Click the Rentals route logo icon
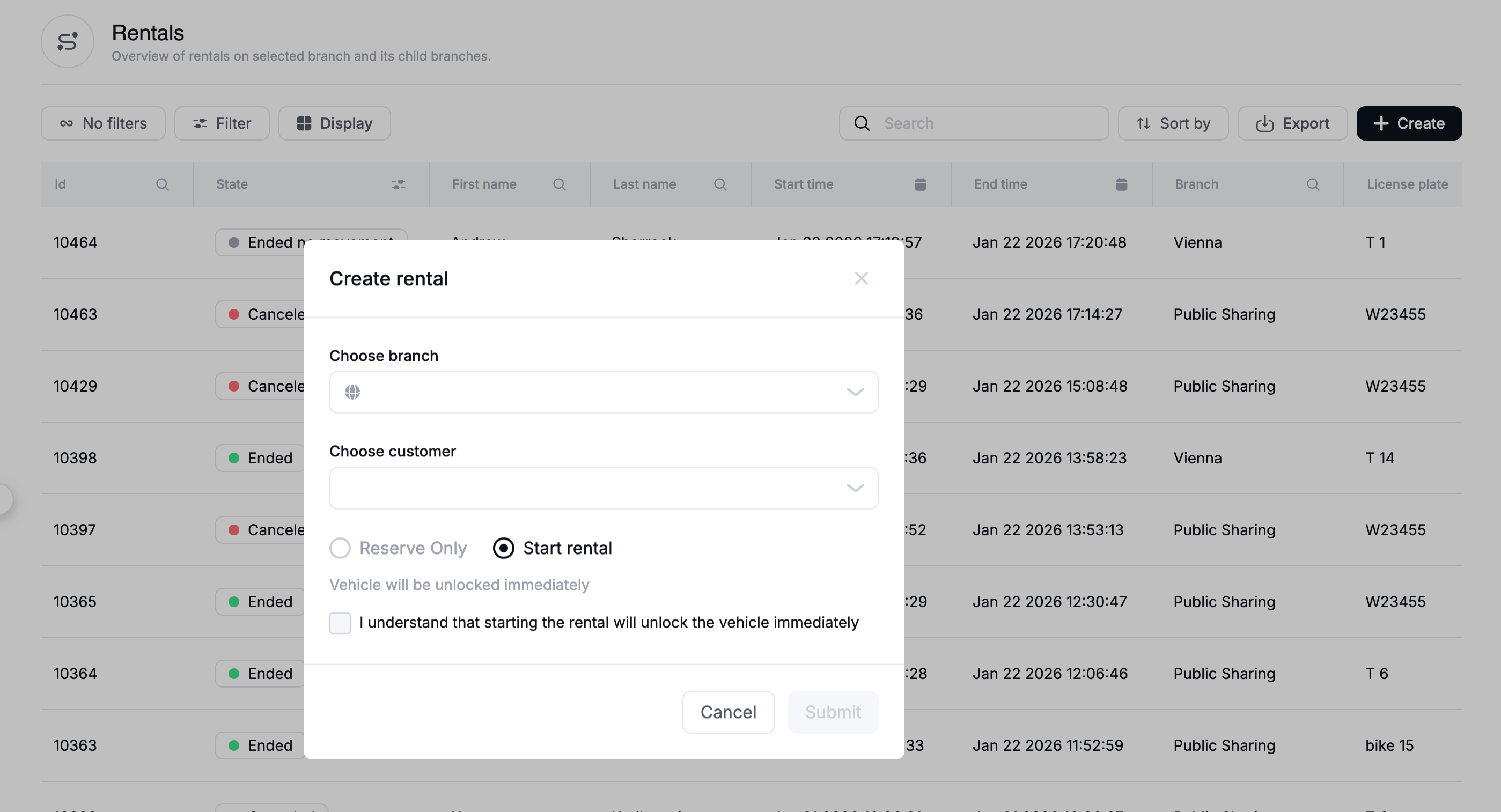The width and height of the screenshot is (1501, 812). click(x=67, y=41)
